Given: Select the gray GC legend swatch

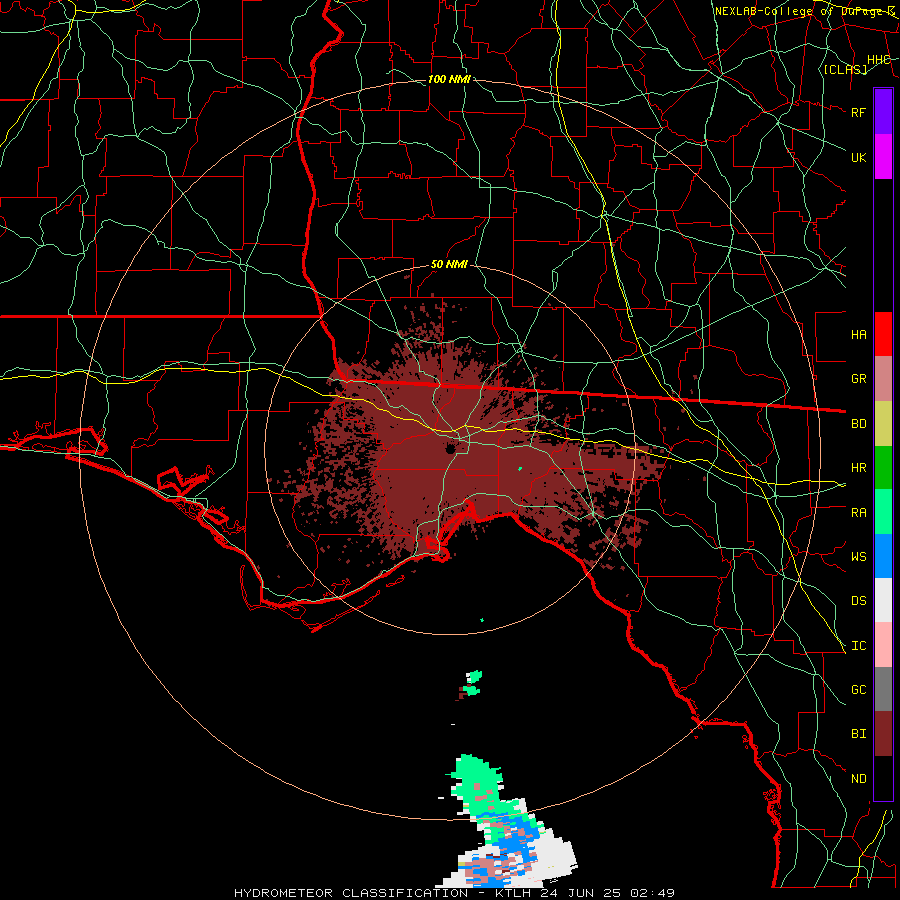Looking at the screenshot, I should click(x=883, y=689).
